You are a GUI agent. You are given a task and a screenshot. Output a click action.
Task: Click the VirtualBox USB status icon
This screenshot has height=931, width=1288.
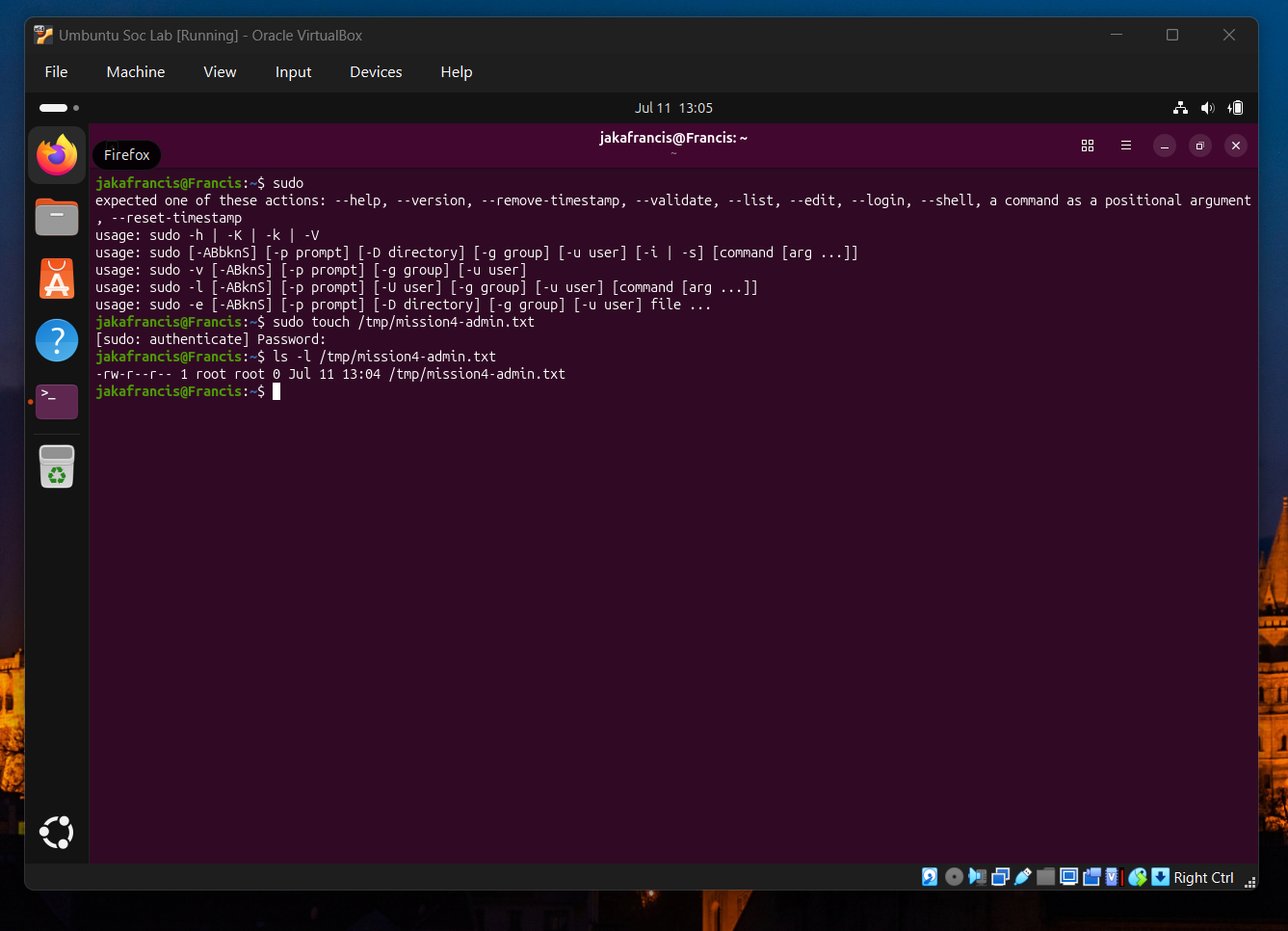tap(1023, 877)
